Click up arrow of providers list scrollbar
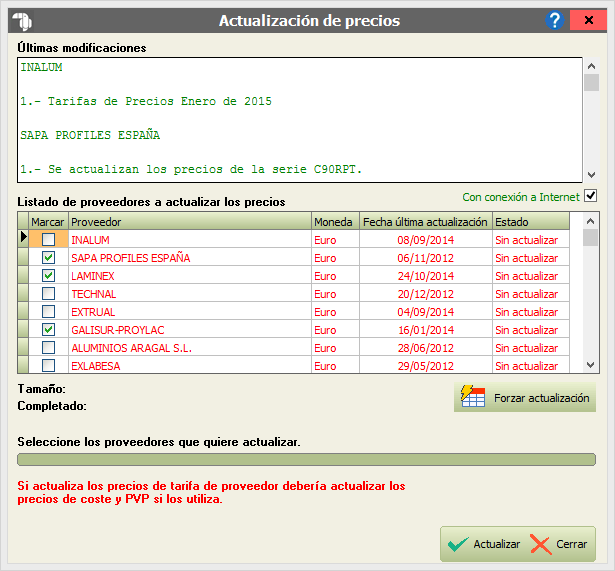The image size is (615, 571). tap(590, 221)
